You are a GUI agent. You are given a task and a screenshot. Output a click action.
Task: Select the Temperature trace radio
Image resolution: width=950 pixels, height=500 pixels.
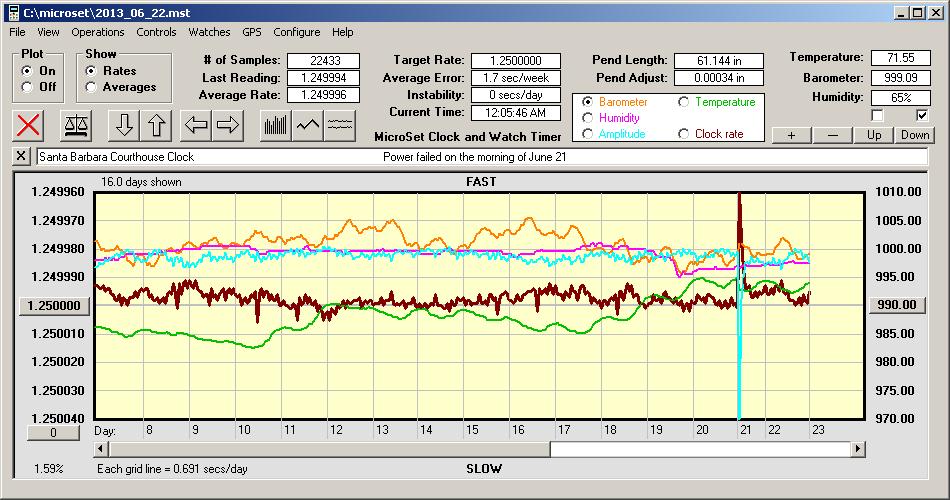[683, 102]
